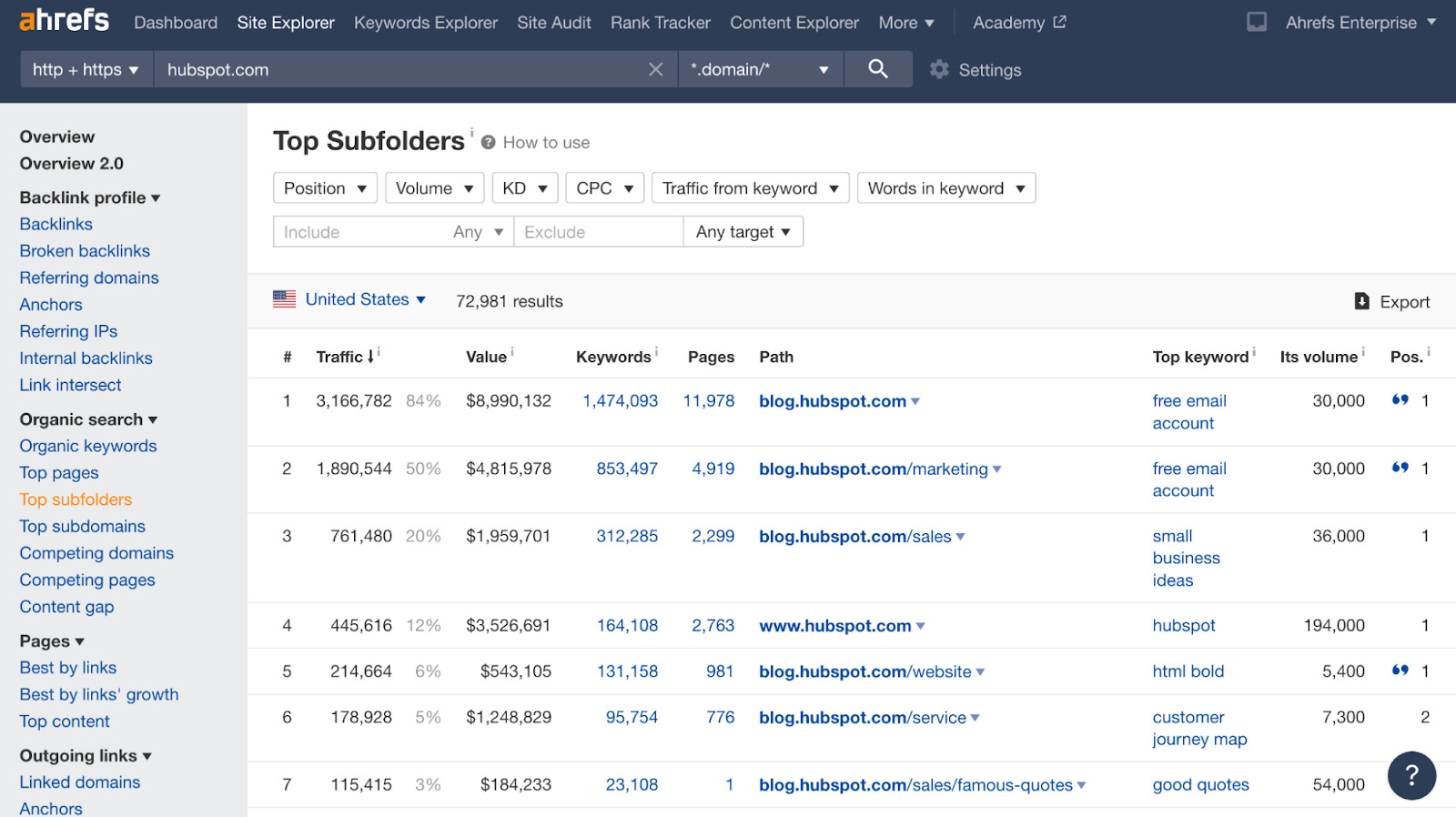This screenshot has width=1456, height=817.
Task: Click the How to use question icon
Action: [x=489, y=142]
